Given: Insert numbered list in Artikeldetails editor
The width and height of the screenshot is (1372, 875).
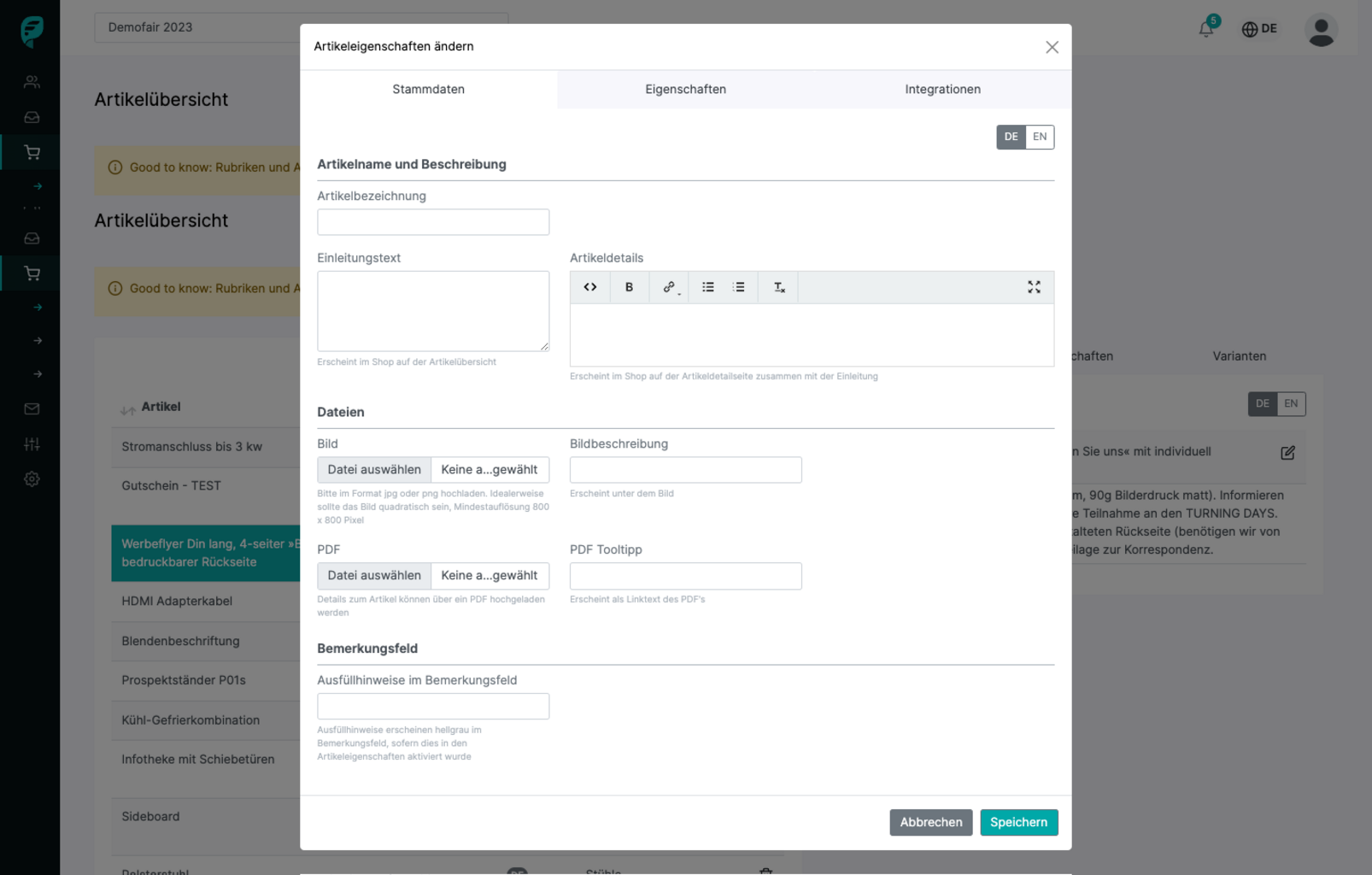Looking at the screenshot, I should [x=739, y=287].
